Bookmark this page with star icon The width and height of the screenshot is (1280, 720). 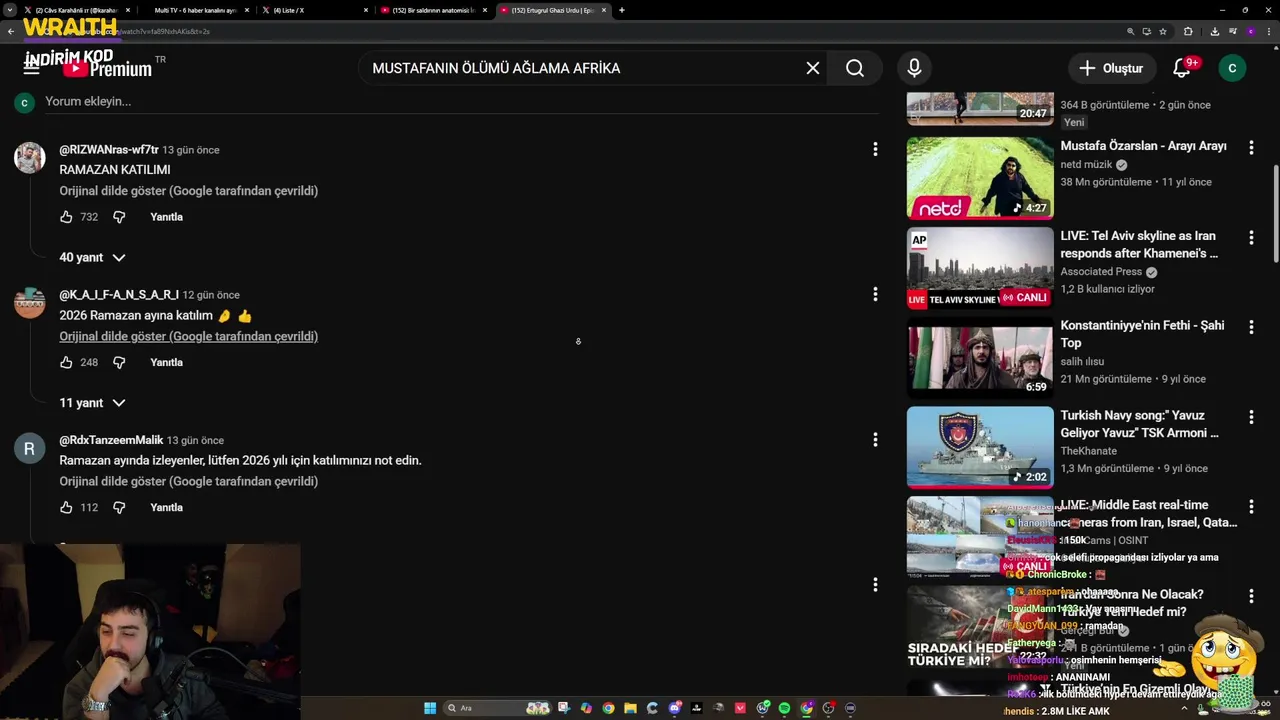[x=1163, y=31]
